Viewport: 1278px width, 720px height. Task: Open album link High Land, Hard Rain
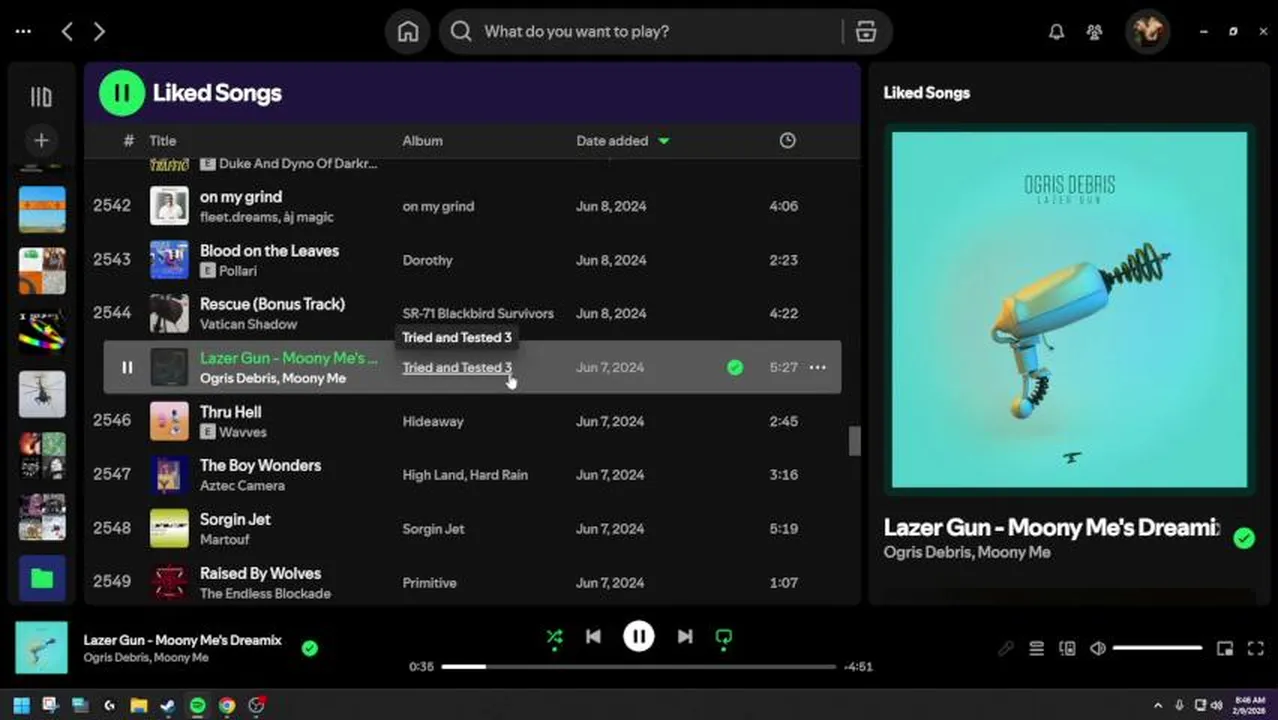click(465, 475)
